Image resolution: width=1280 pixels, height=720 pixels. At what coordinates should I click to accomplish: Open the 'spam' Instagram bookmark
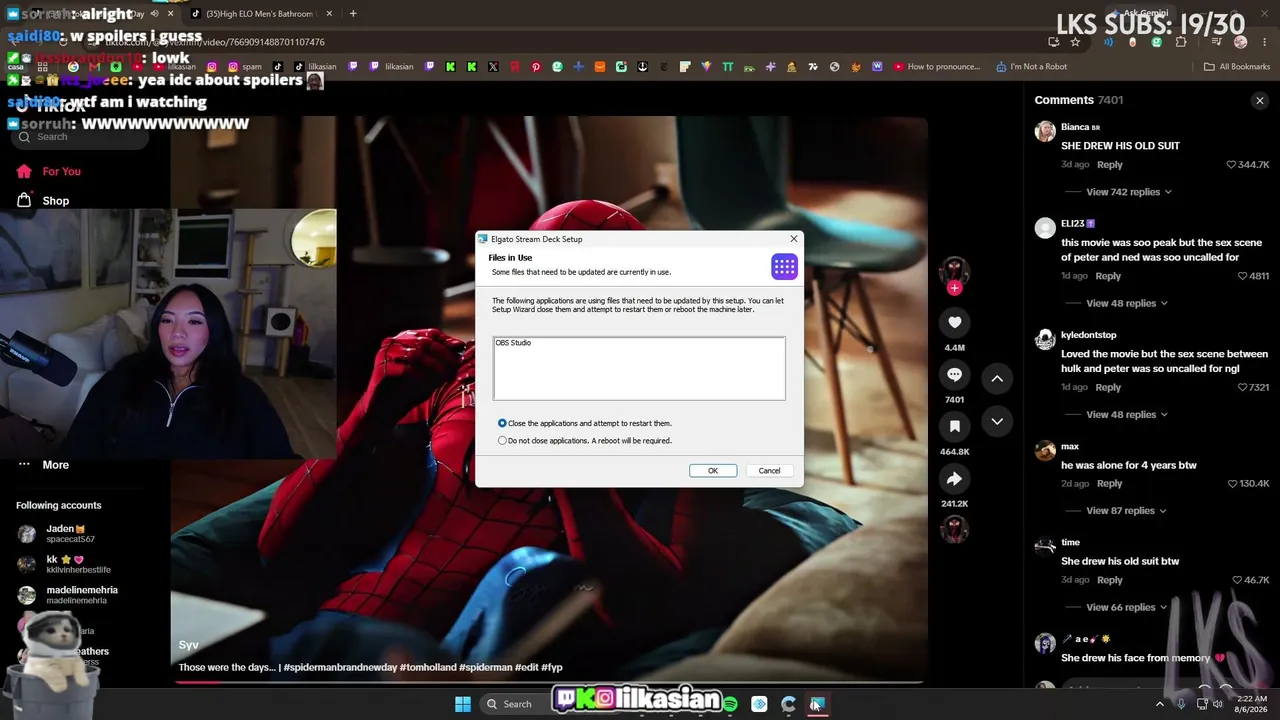(x=246, y=67)
